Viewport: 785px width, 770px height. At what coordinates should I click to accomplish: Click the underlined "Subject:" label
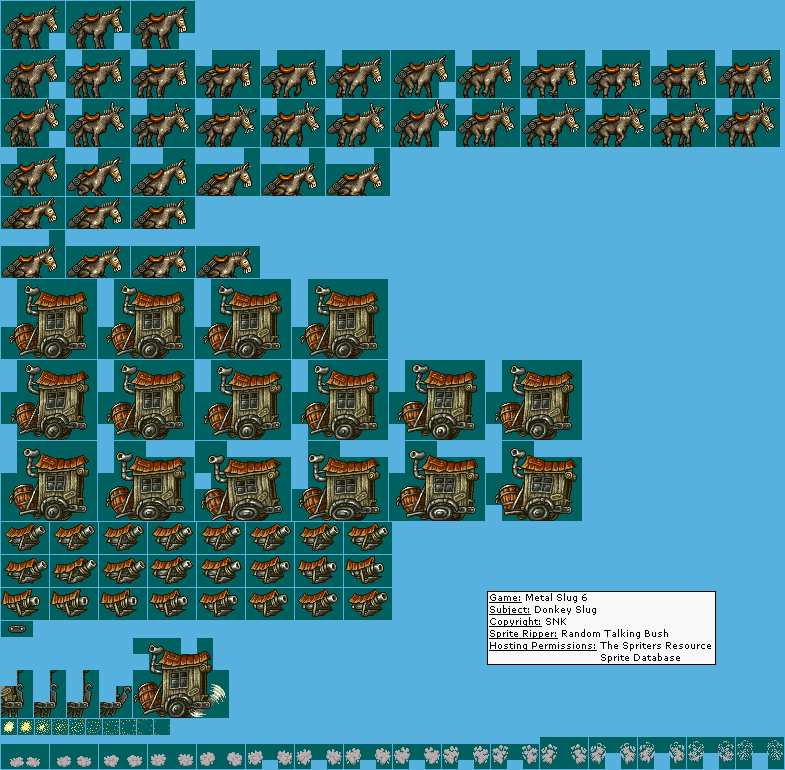[509, 610]
